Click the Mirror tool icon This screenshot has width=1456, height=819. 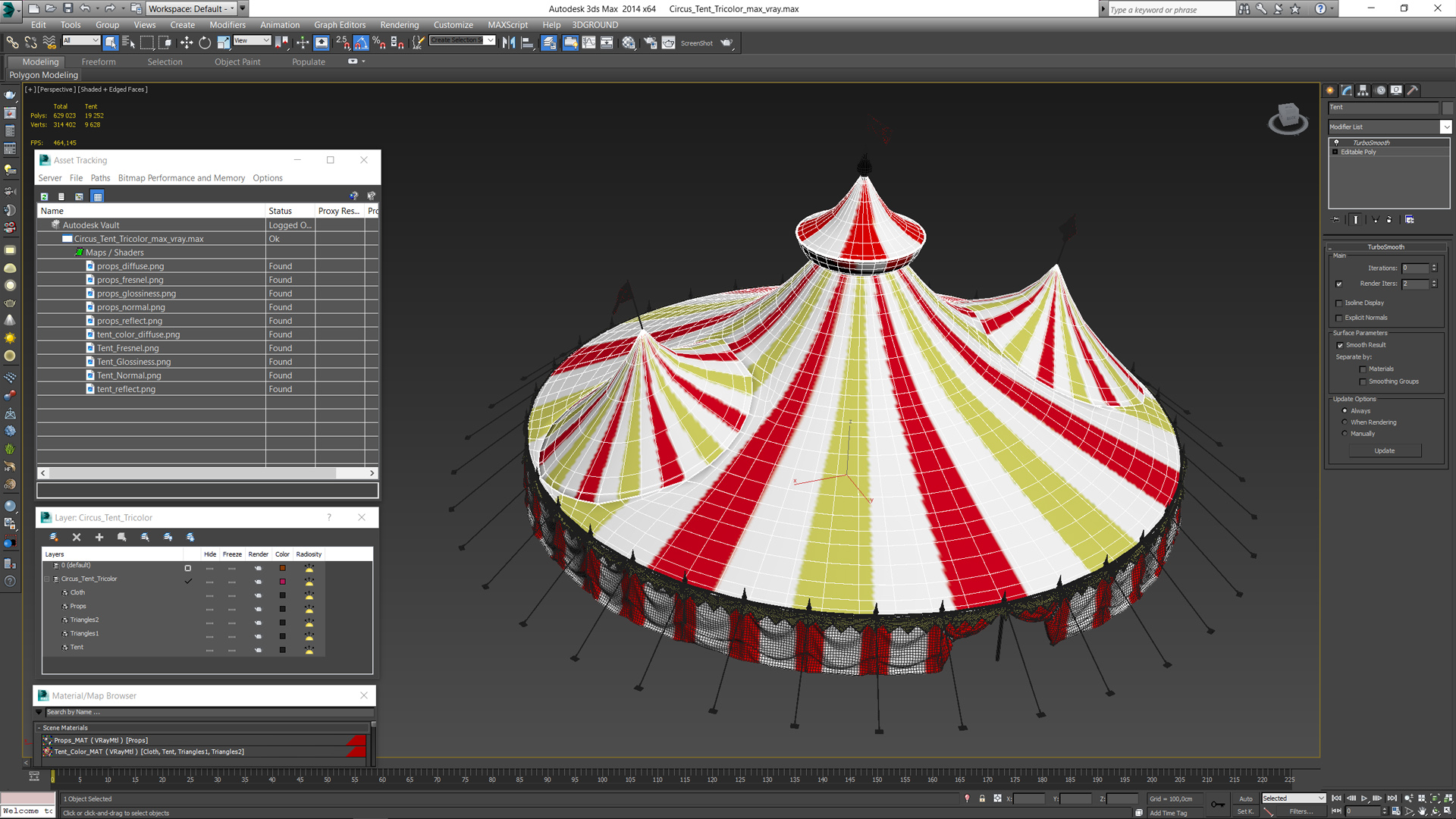coord(509,42)
